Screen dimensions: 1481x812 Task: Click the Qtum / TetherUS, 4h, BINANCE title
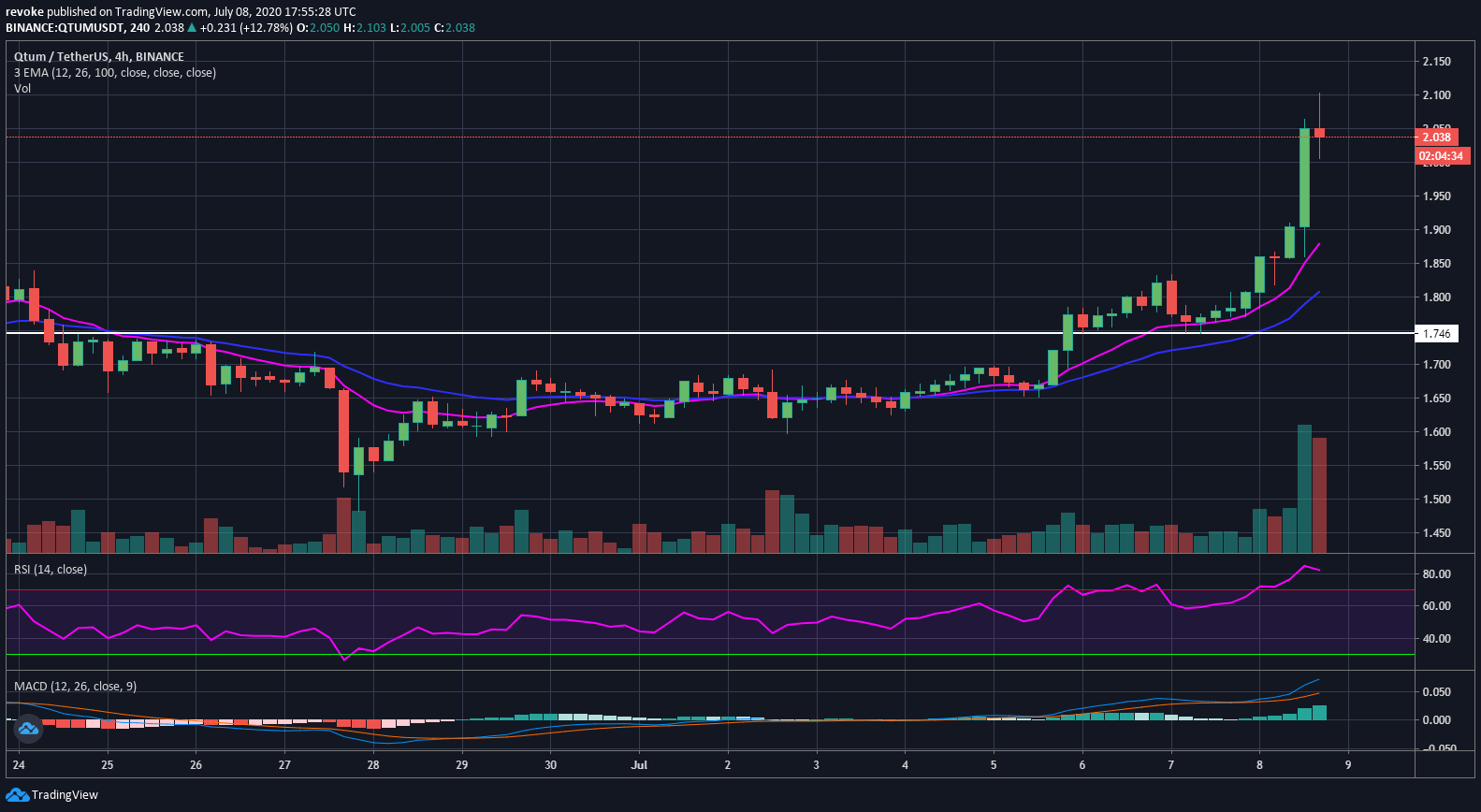pyautogui.click(x=98, y=56)
